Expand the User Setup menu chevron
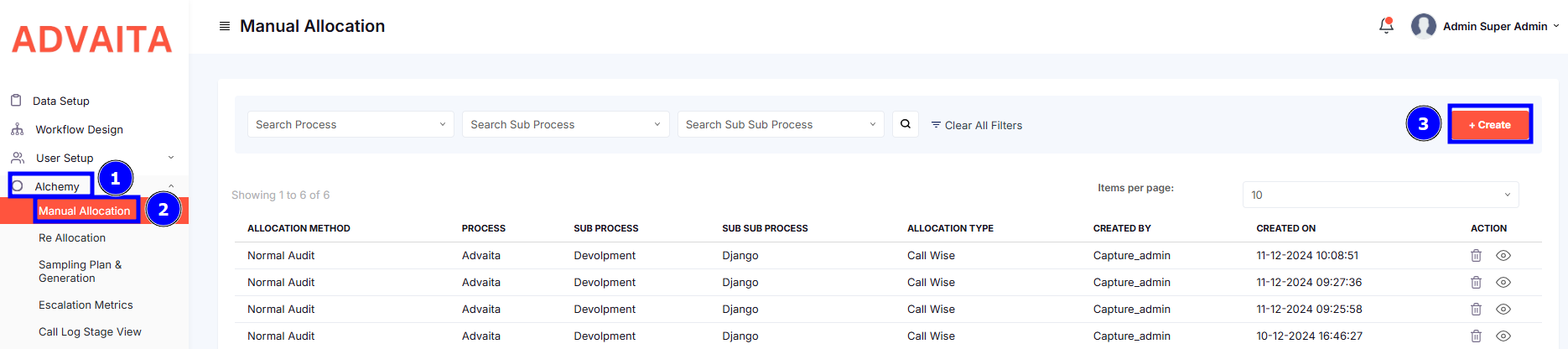1568x349 pixels. 171,158
